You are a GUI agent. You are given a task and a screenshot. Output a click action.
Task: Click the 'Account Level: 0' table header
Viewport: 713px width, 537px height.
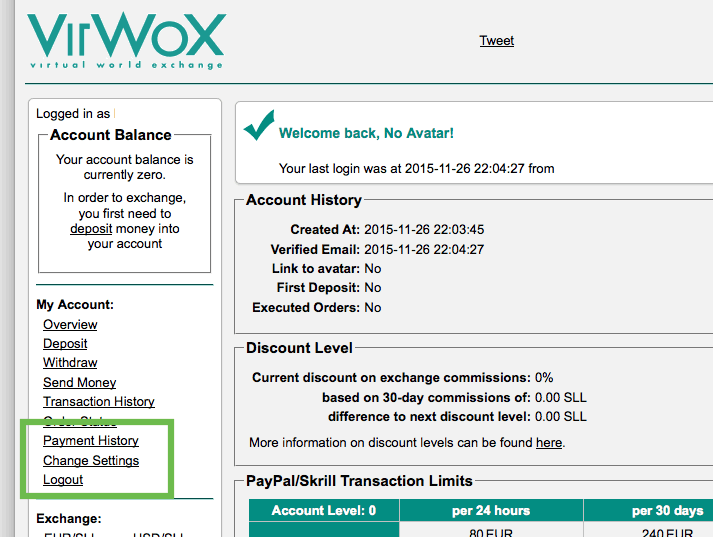pyautogui.click(x=324, y=510)
